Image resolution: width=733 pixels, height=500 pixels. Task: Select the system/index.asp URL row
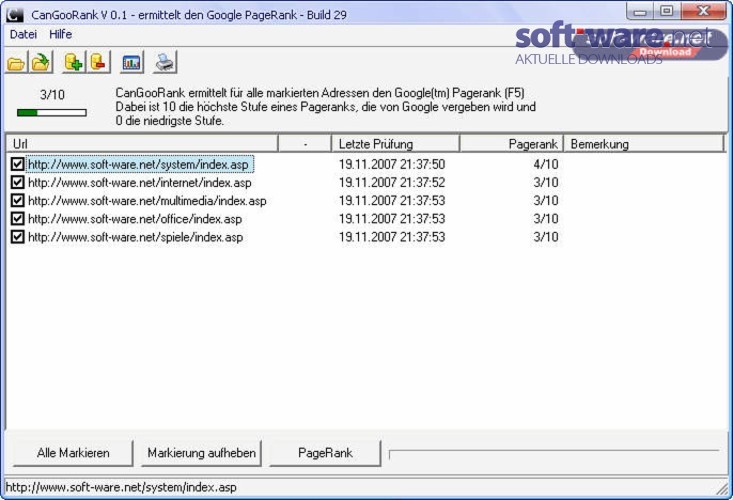[139, 164]
